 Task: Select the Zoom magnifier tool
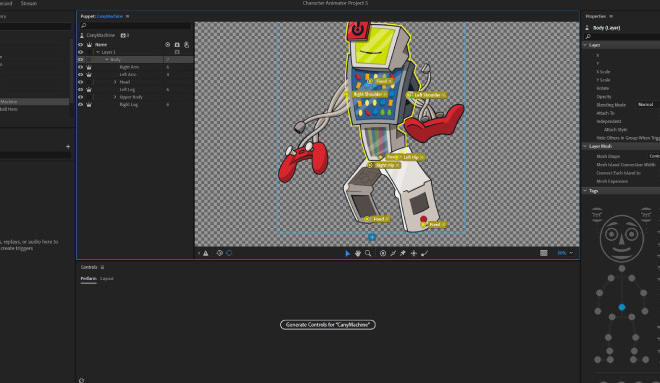pyautogui.click(x=368, y=253)
